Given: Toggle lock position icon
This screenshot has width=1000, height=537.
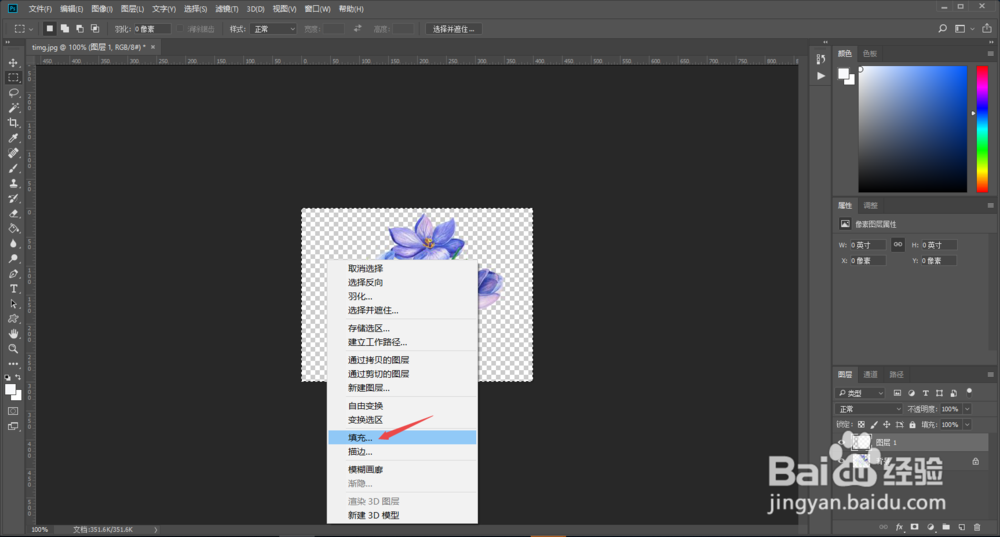Looking at the screenshot, I should coord(886,425).
